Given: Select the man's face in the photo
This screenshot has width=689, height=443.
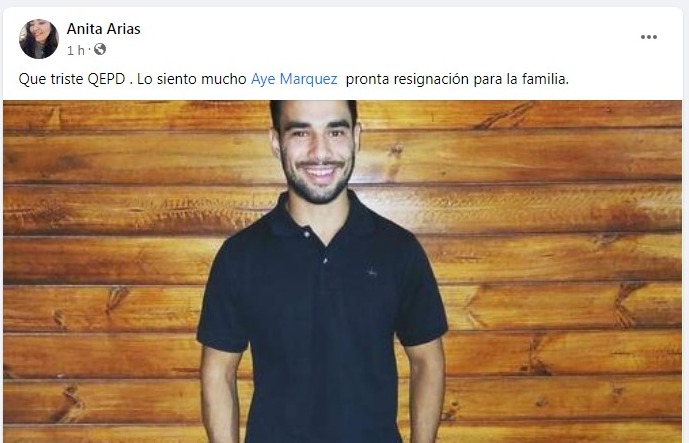Looking at the screenshot, I should tap(317, 152).
